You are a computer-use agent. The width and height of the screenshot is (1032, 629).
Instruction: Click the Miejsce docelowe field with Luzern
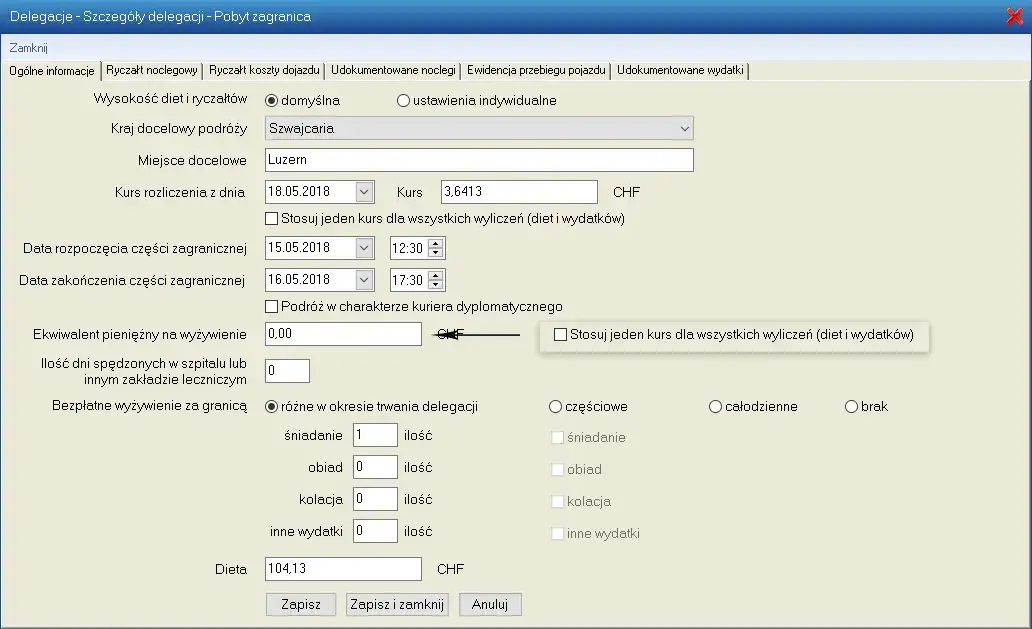pyautogui.click(x=478, y=160)
